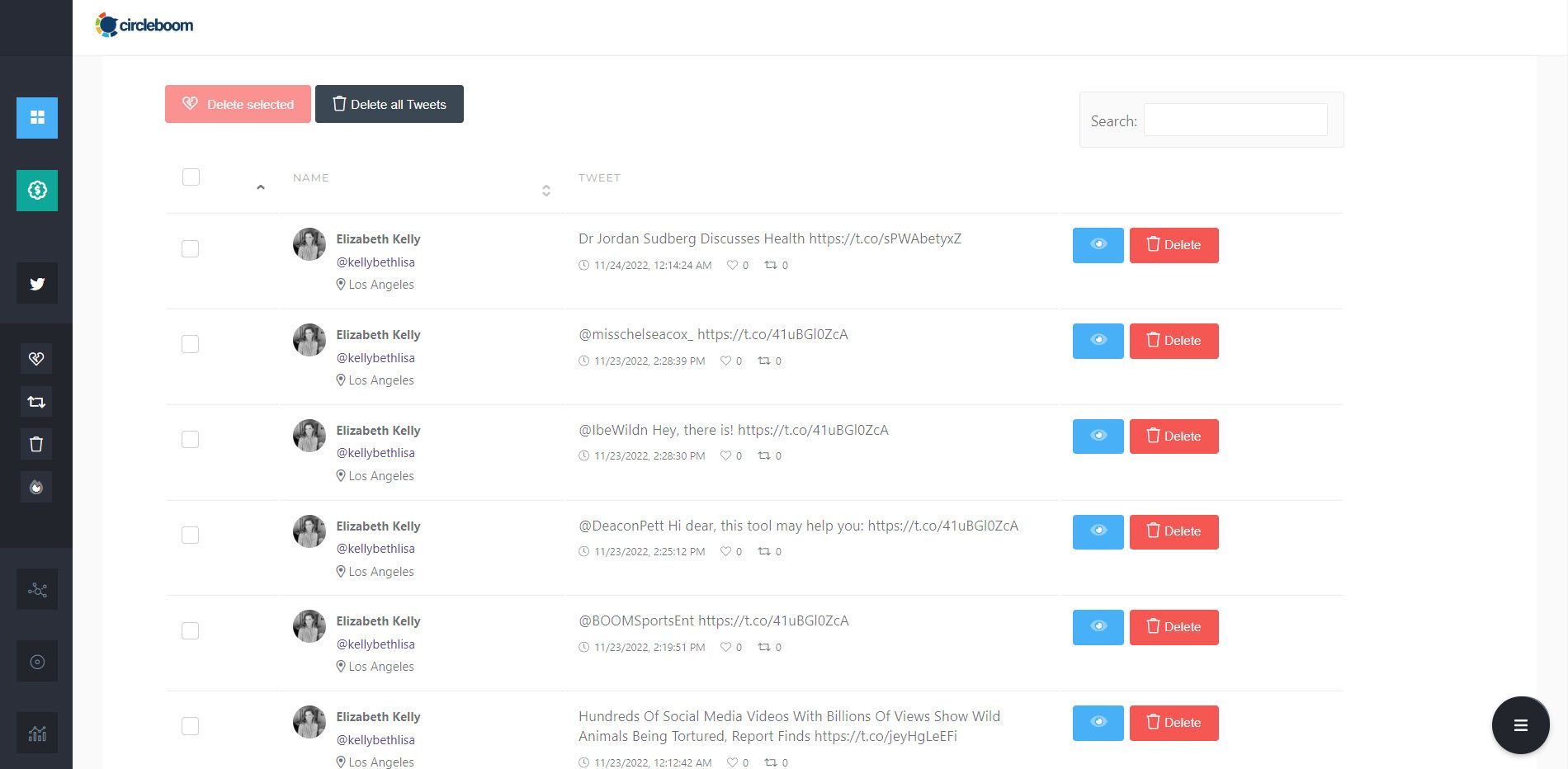Check the @IbeWildn tweet row
1568x769 pixels.
(x=190, y=439)
